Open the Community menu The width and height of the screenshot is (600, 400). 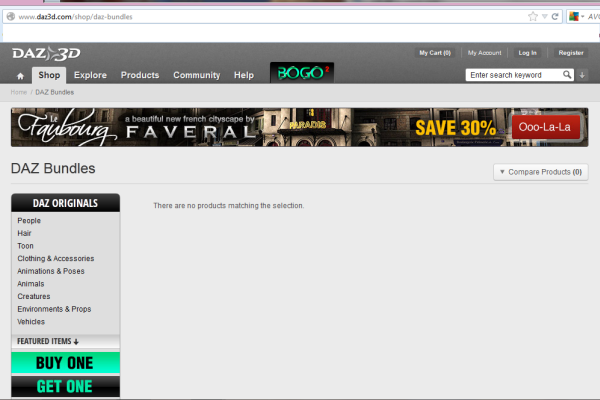tap(197, 75)
